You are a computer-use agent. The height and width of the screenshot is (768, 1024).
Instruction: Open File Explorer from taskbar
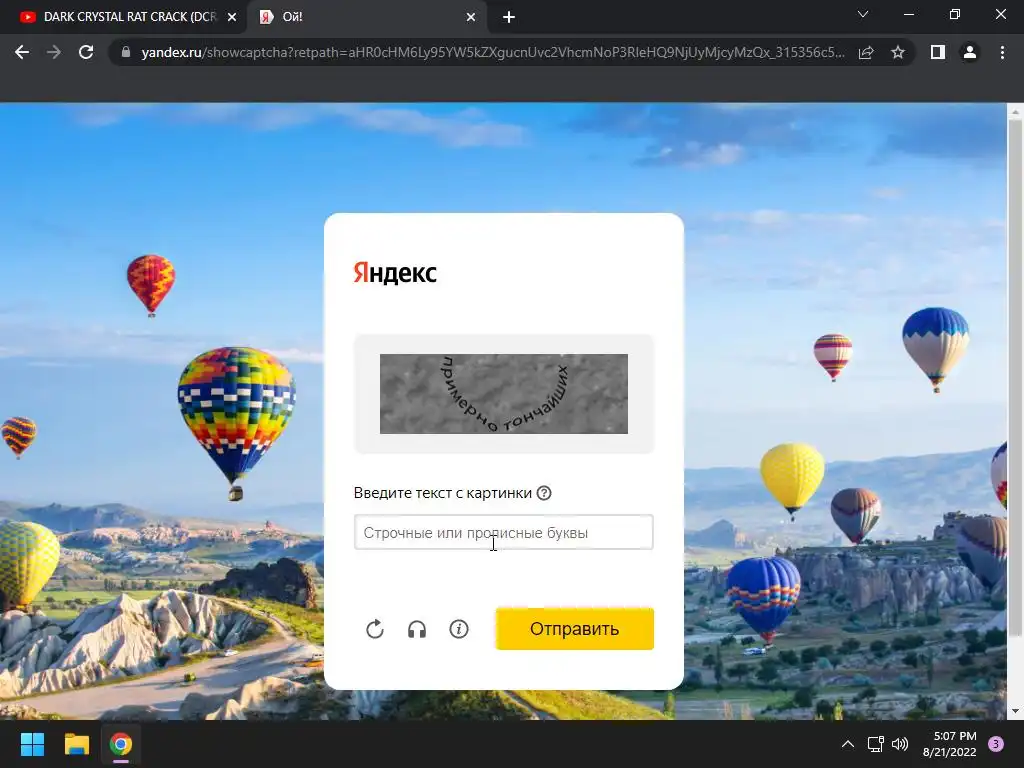76,744
